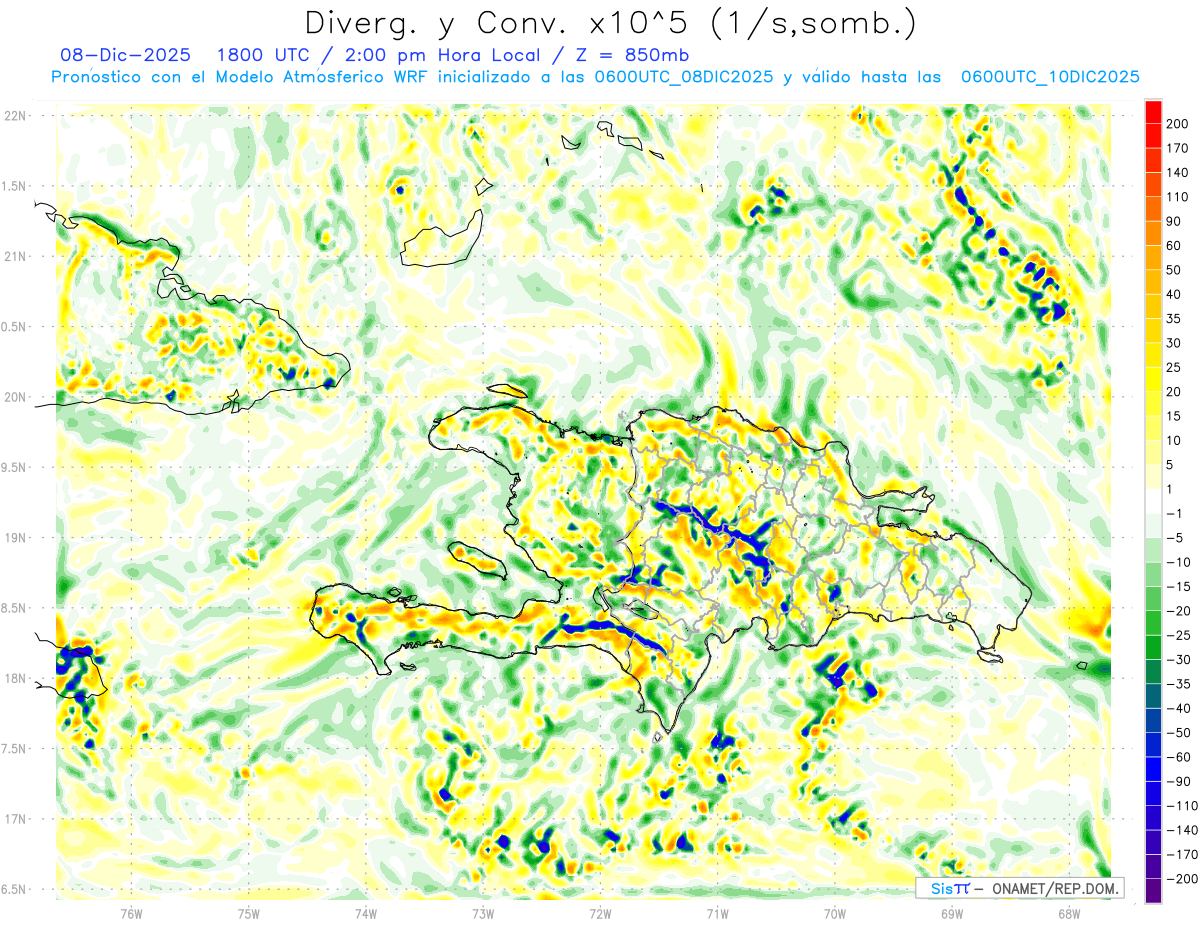Click the latitude label "19N"

pyautogui.click(x=15, y=538)
